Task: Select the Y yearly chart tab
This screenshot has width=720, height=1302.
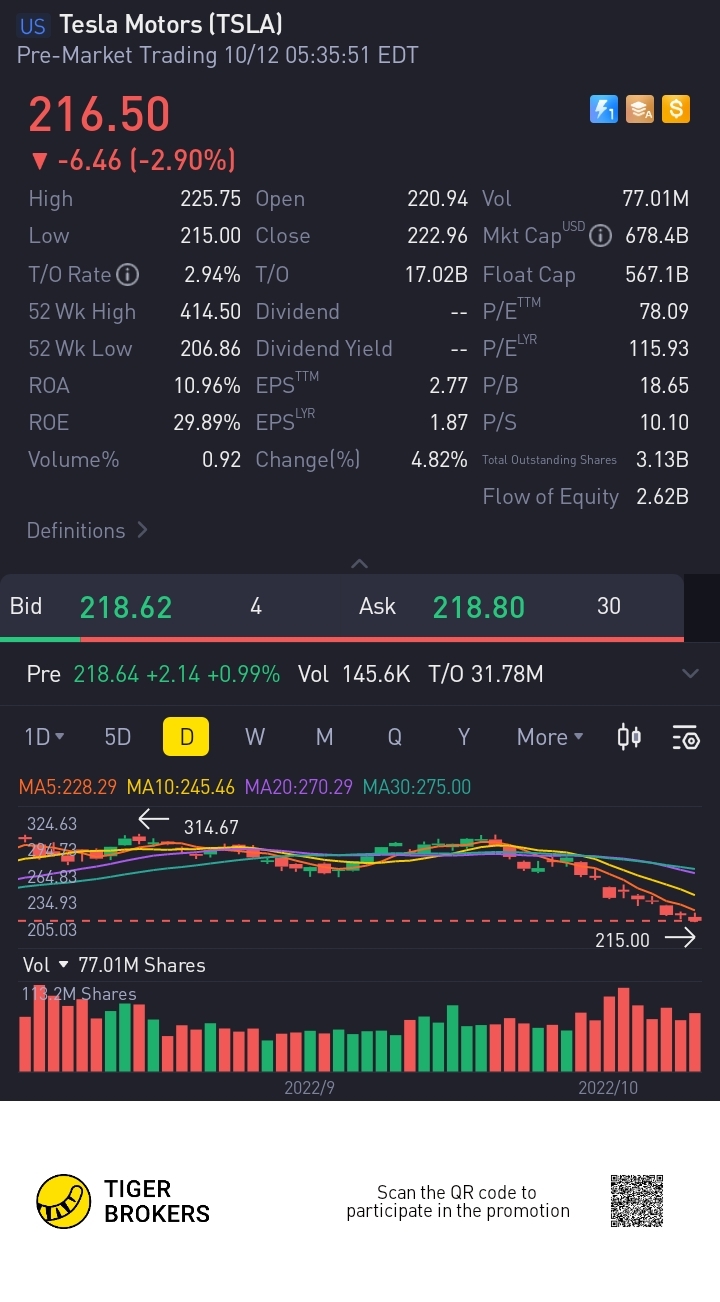Action: click(x=464, y=737)
